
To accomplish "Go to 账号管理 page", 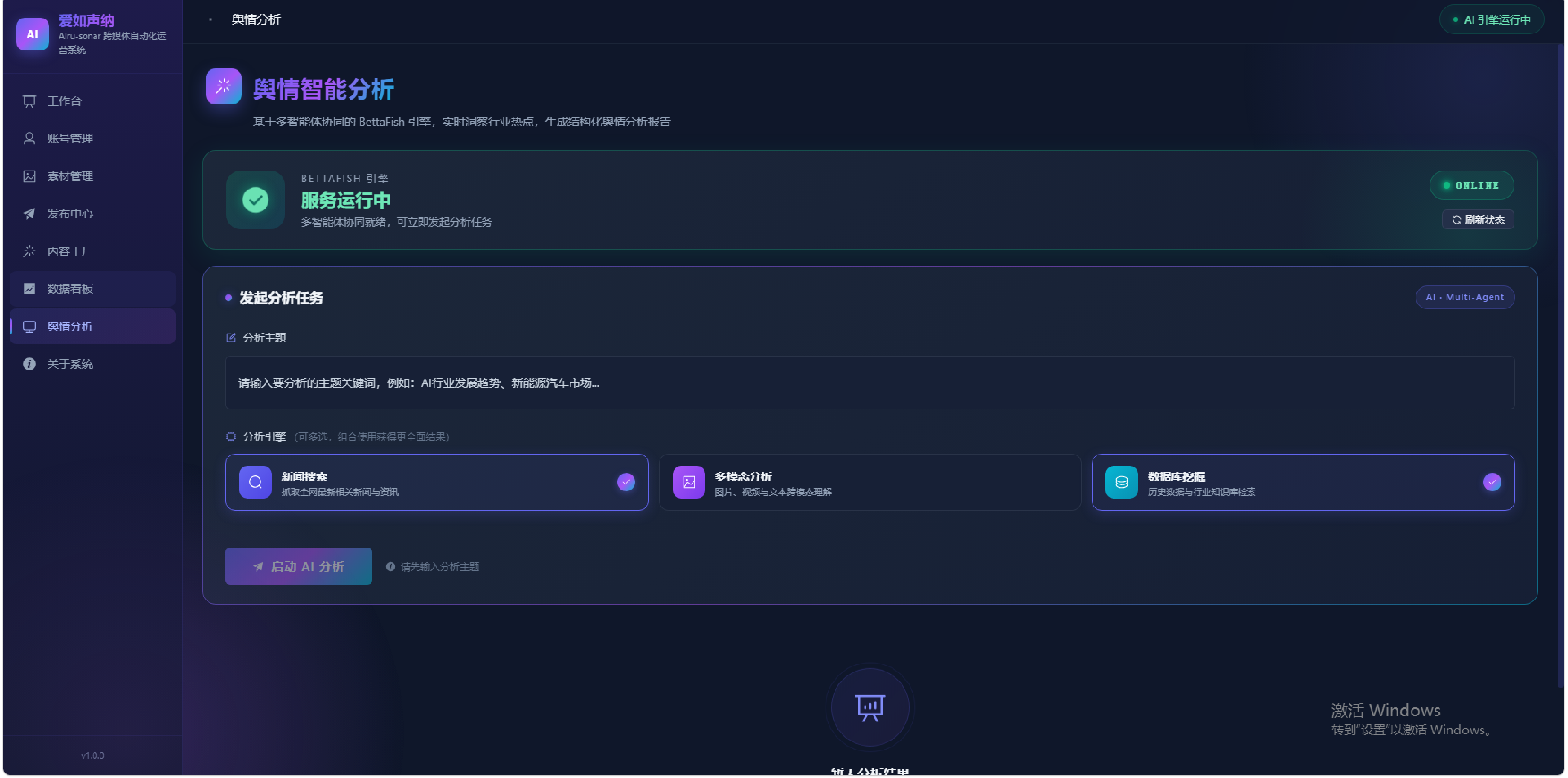I will [93, 139].
